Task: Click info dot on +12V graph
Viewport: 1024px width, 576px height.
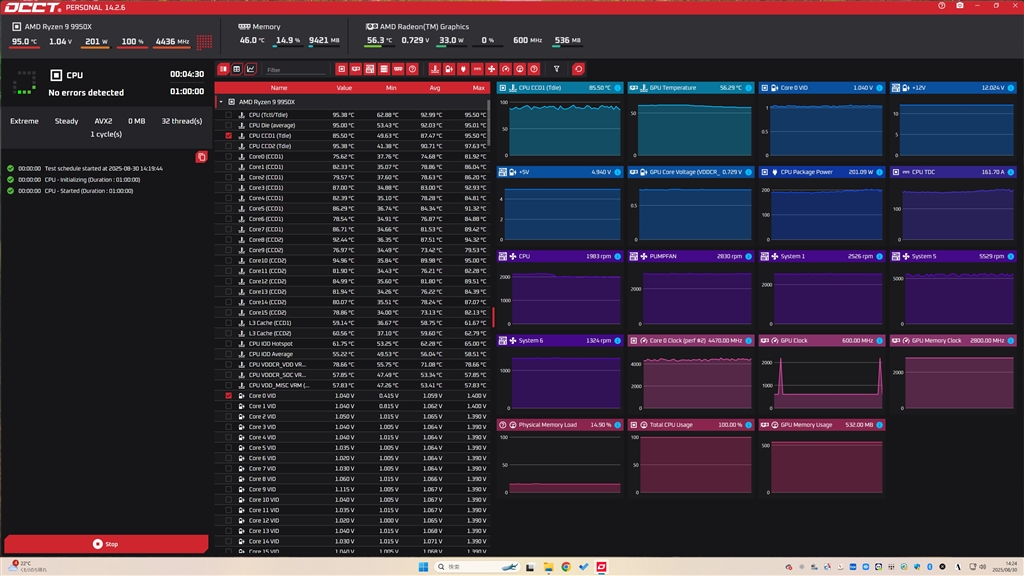Action: [x=1011, y=88]
